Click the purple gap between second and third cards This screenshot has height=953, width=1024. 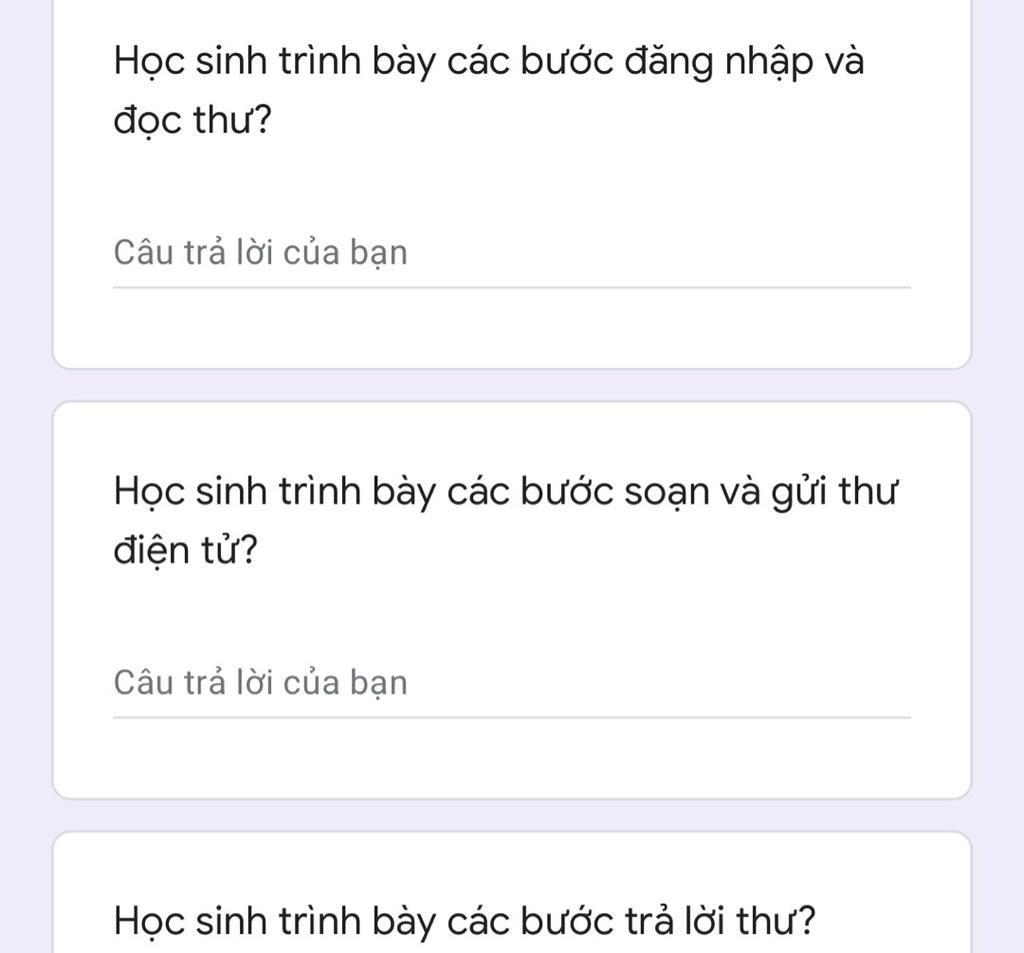pos(510,815)
